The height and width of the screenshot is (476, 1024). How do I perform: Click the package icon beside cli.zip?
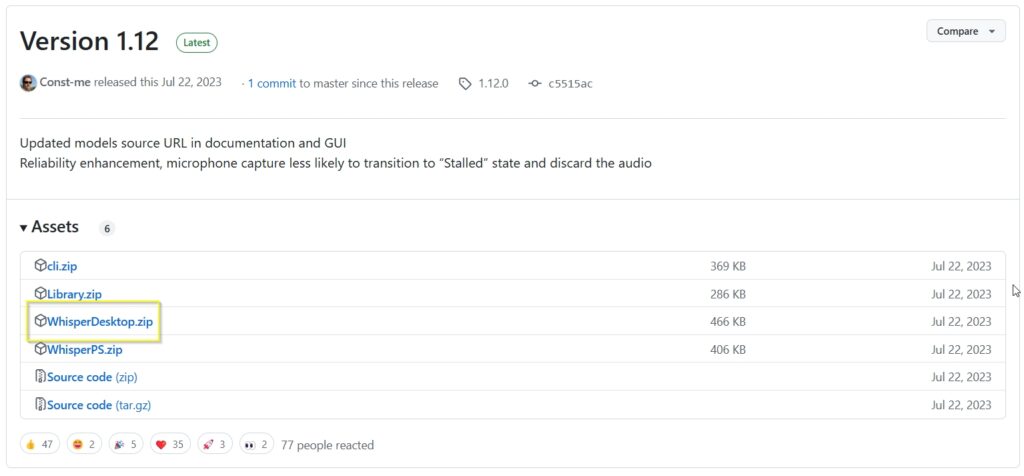coord(40,266)
